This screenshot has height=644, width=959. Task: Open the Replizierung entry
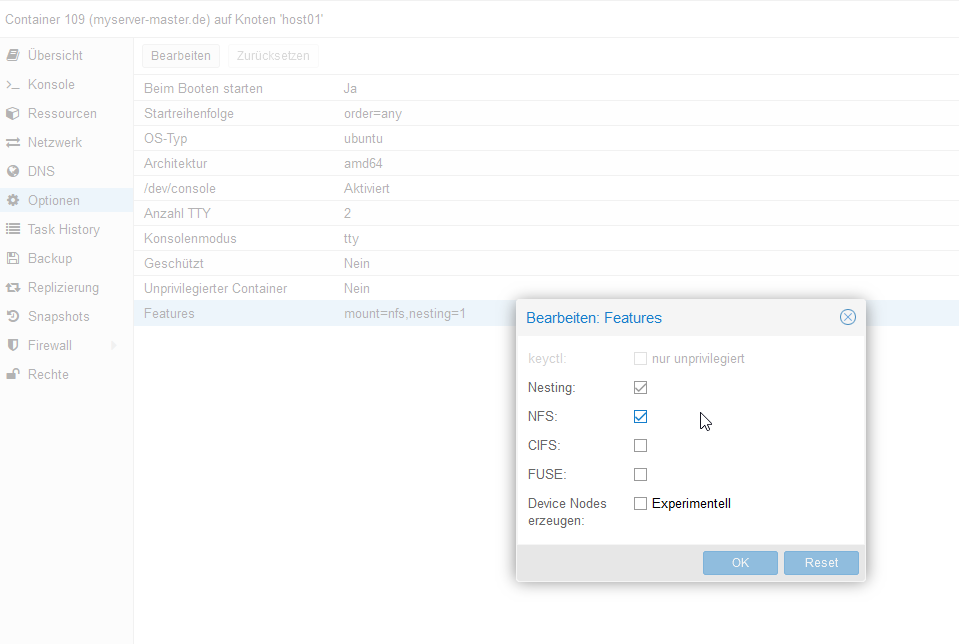[67, 287]
